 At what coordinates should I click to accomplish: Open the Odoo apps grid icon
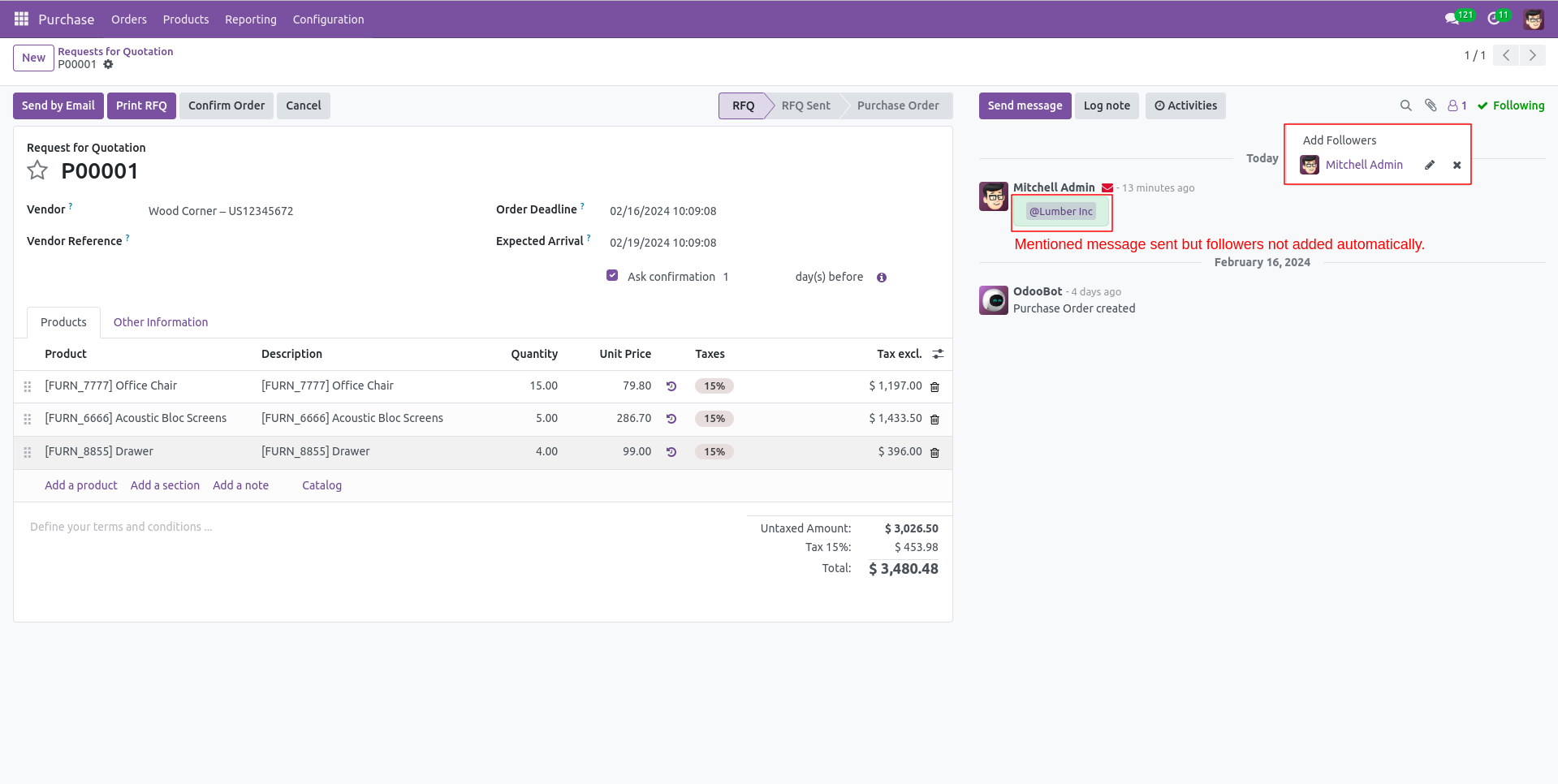(x=20, y=19)
